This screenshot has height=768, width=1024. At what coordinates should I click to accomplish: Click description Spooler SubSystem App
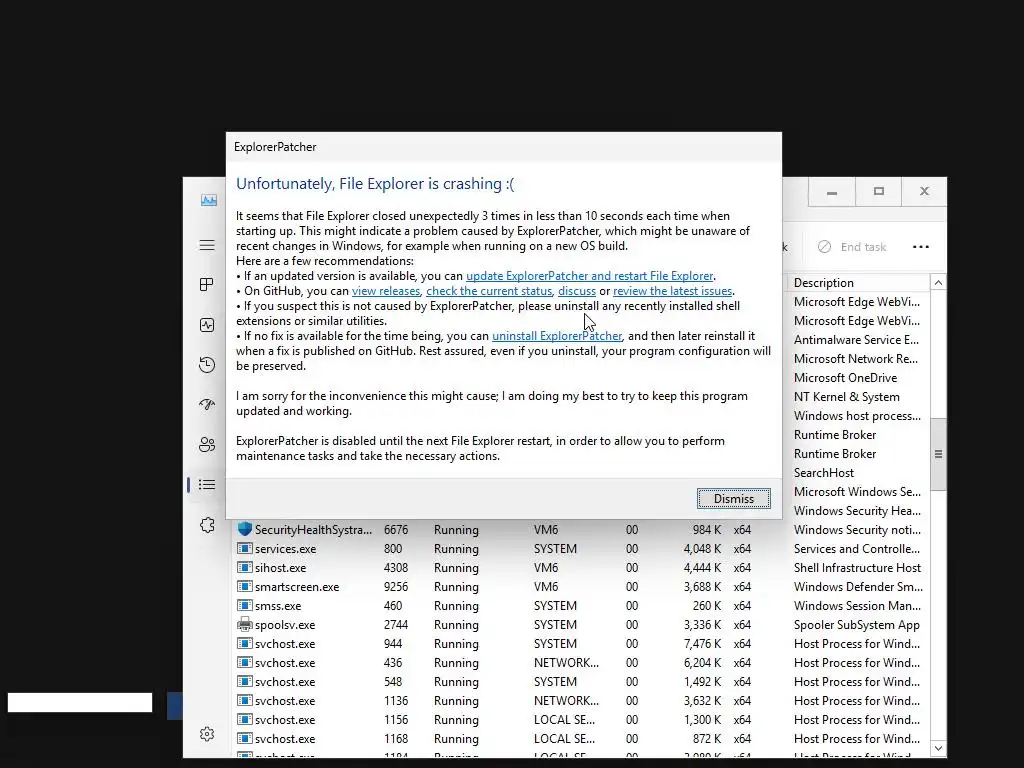click(856, 624)
